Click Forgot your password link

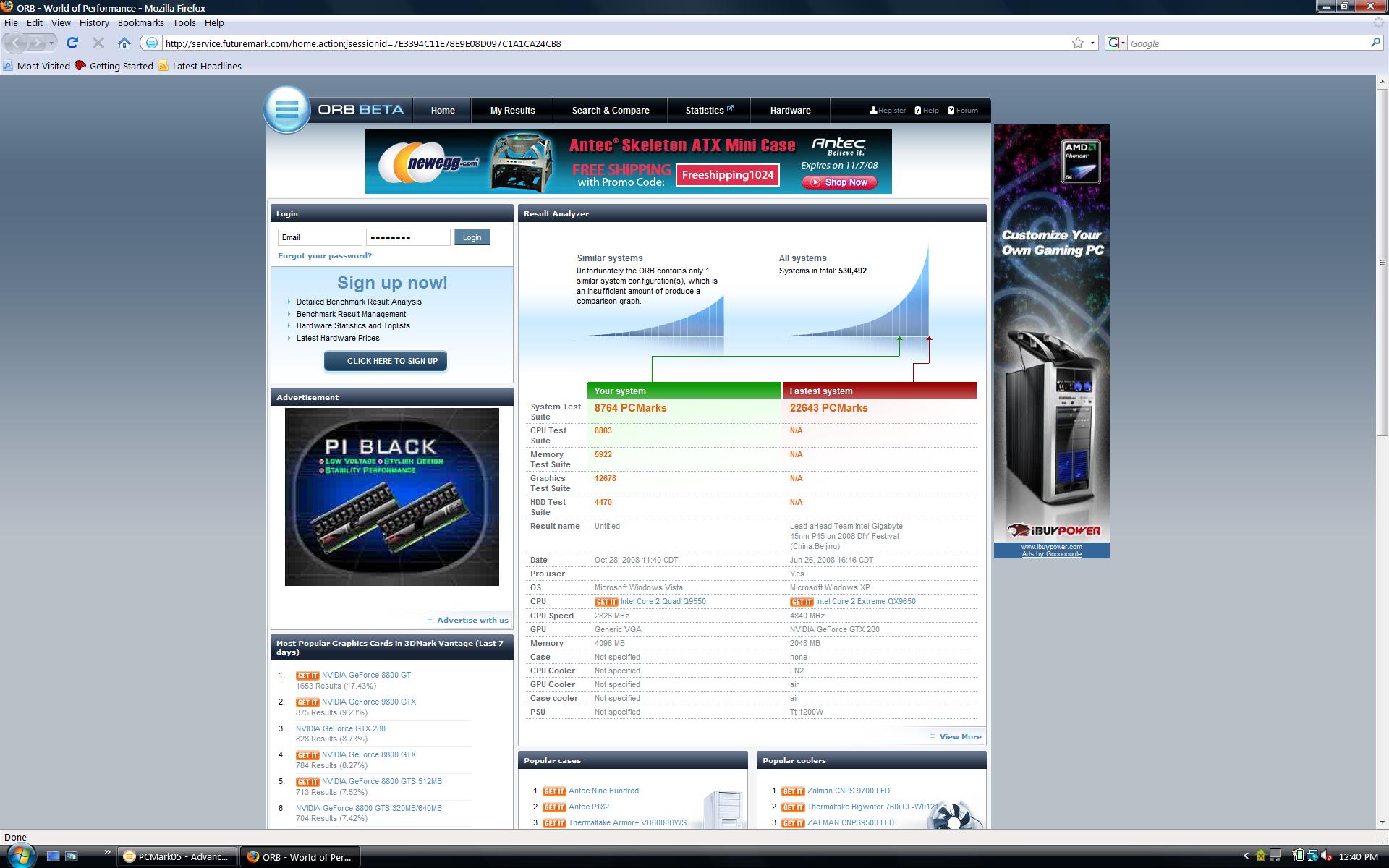tap(325, 256)
